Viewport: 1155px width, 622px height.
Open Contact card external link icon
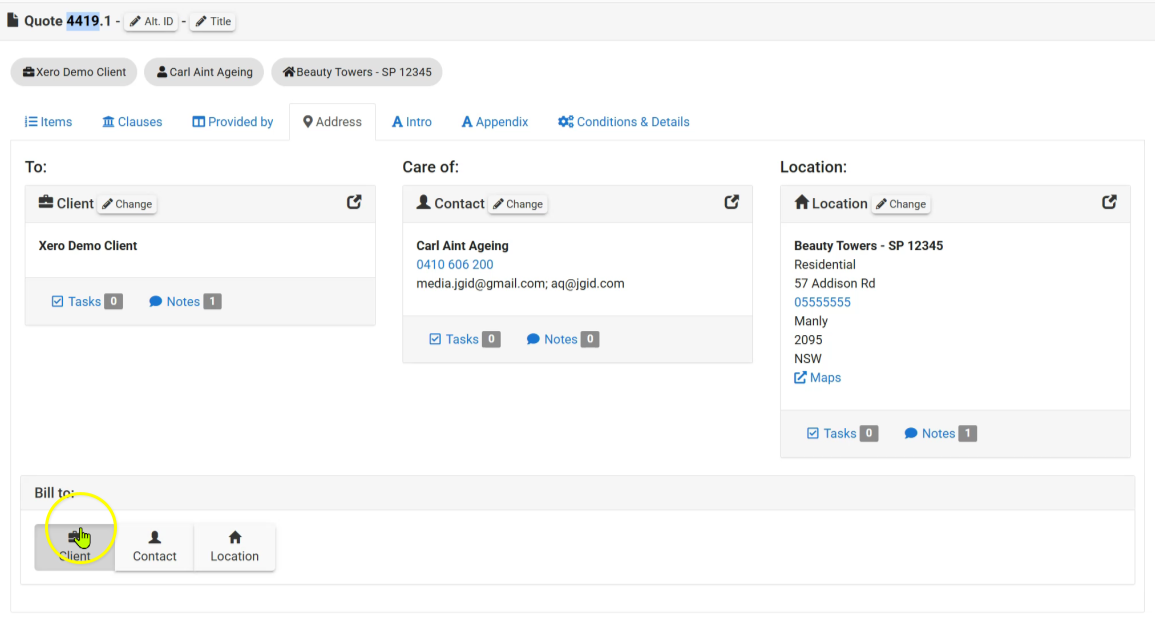click(731, 202)
